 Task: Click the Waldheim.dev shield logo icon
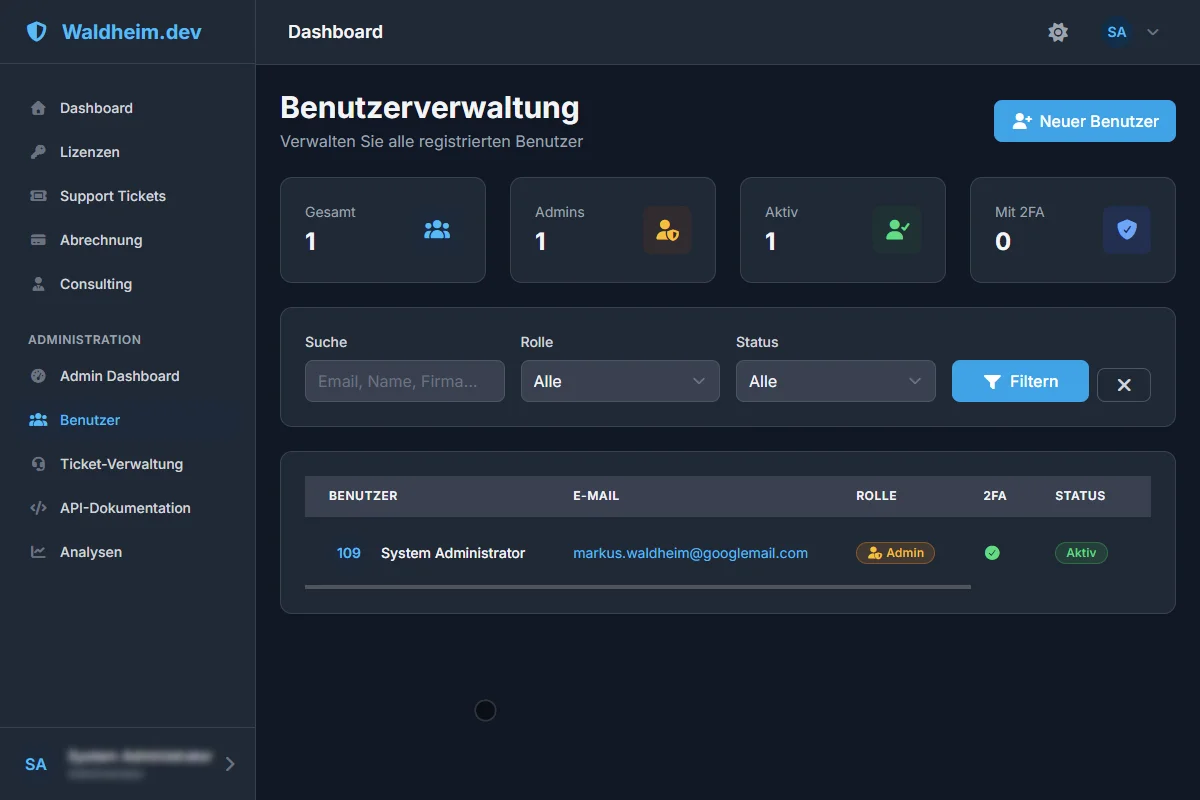point(37,32)
